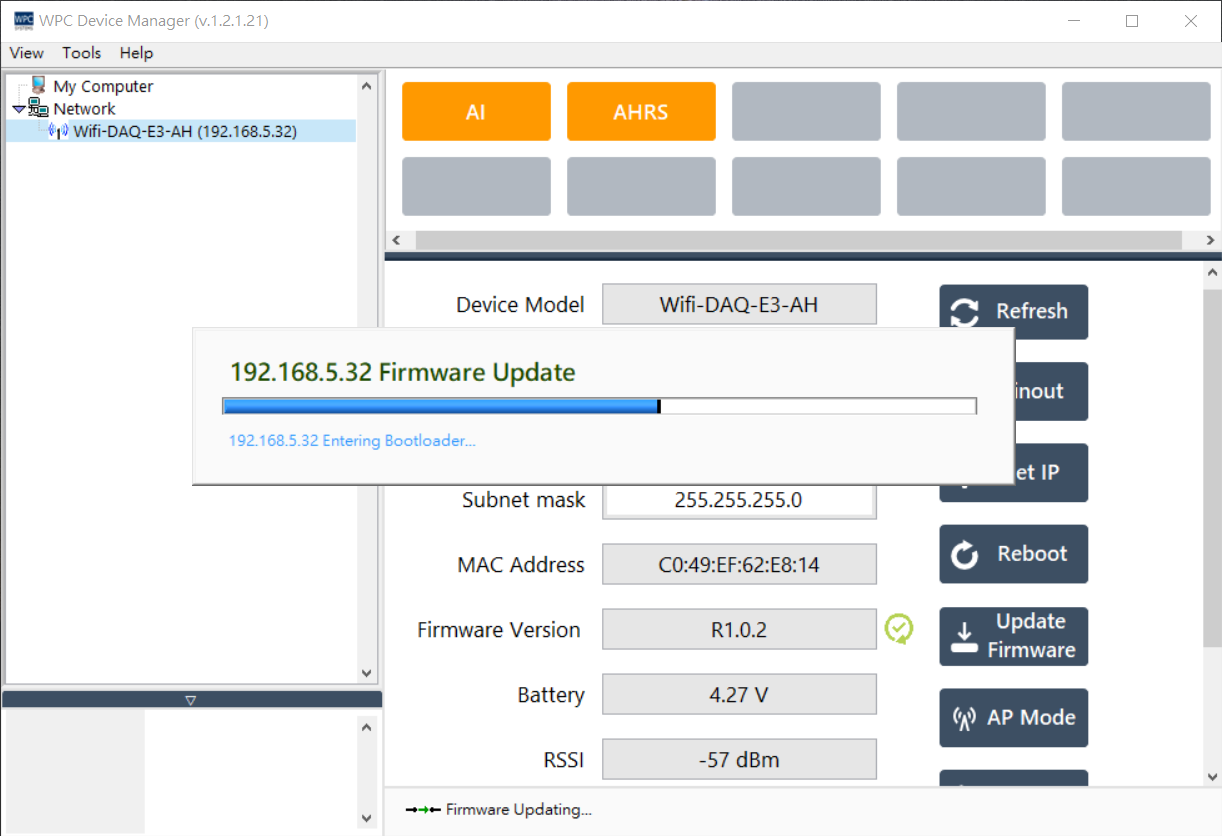1222x836 pixels.
Task: Click the Subnet mask field
Action: pos(738,501)
